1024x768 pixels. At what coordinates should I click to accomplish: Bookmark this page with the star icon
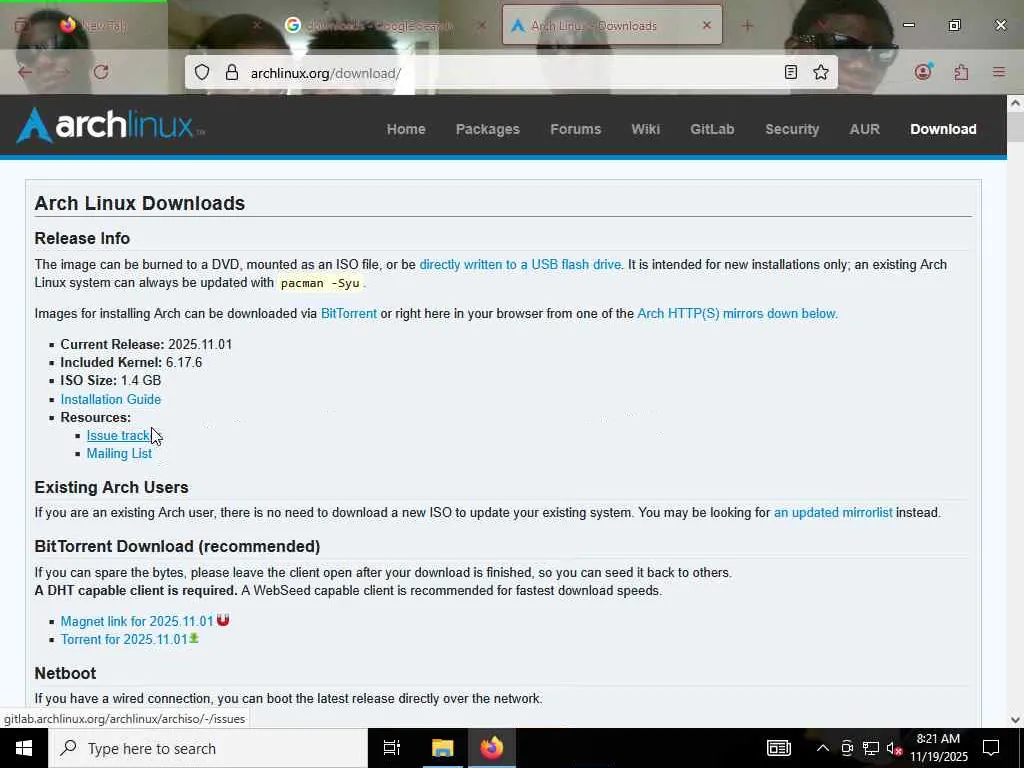click(821, 72)
